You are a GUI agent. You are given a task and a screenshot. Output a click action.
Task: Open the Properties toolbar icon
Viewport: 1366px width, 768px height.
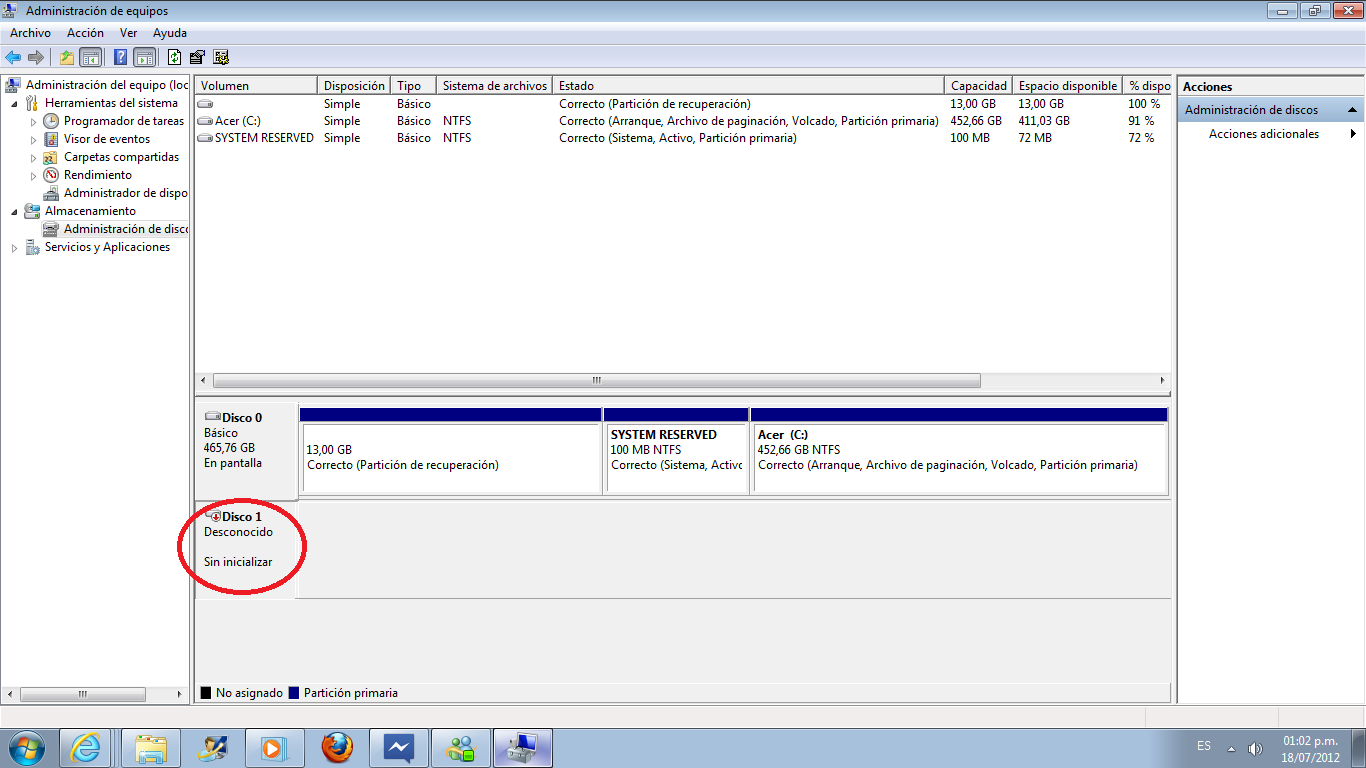(x=198, y=57)
